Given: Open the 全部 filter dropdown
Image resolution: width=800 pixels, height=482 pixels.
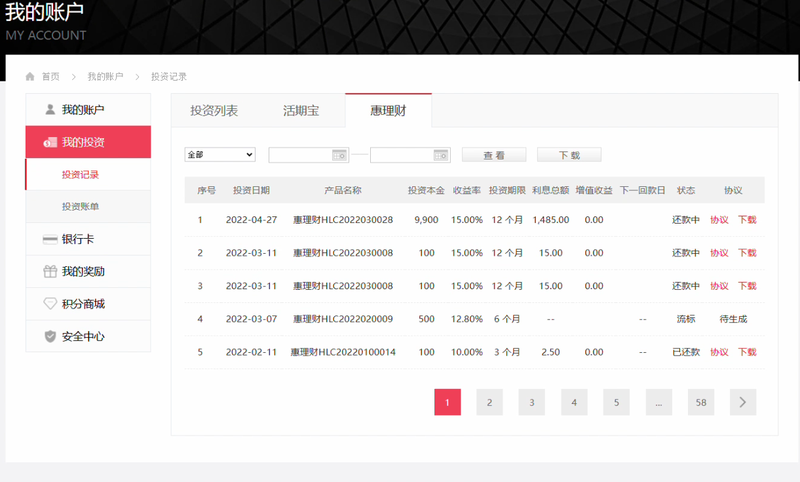Looking at the screenshot, I should [220, 155].
